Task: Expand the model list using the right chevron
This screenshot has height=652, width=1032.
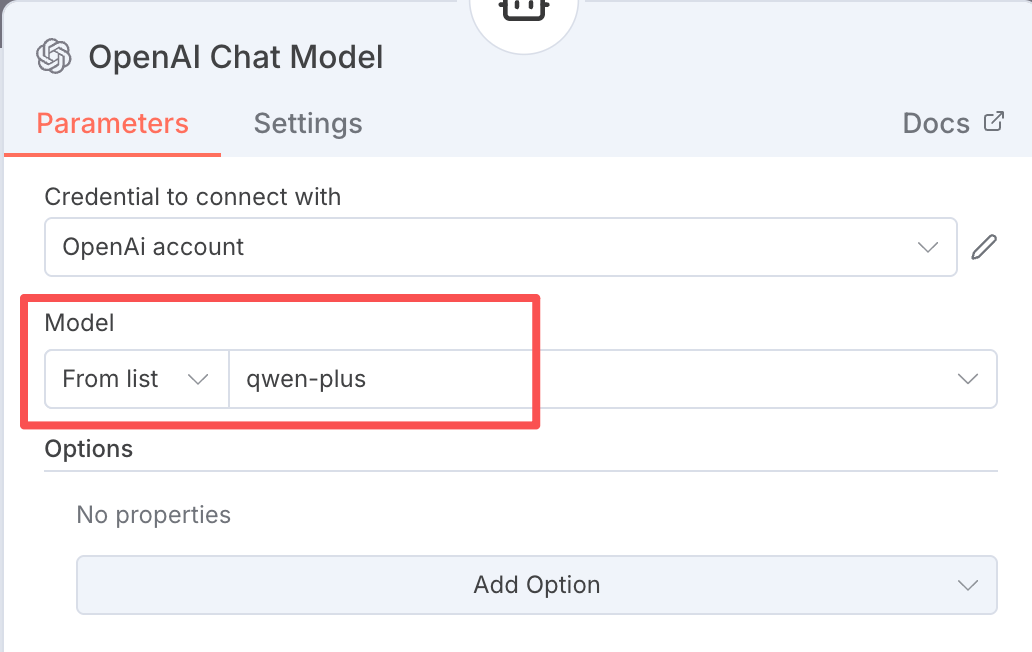Action: pyautogui.click(x=967, y=379)
